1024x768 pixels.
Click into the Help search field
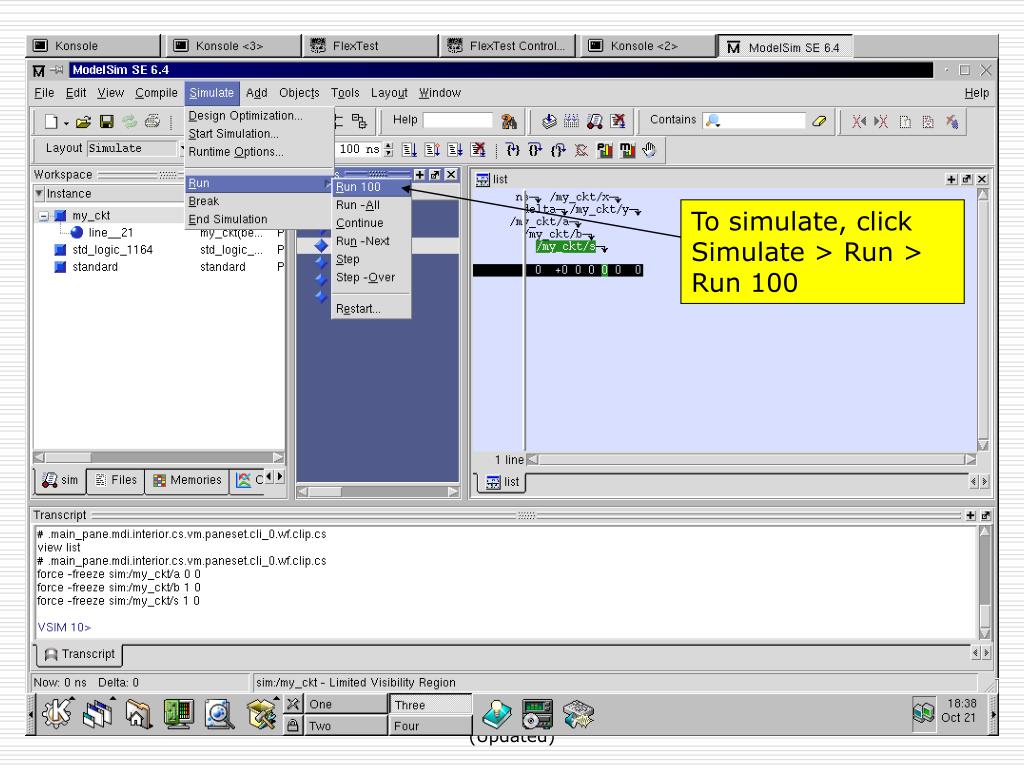tap(458, 120)
